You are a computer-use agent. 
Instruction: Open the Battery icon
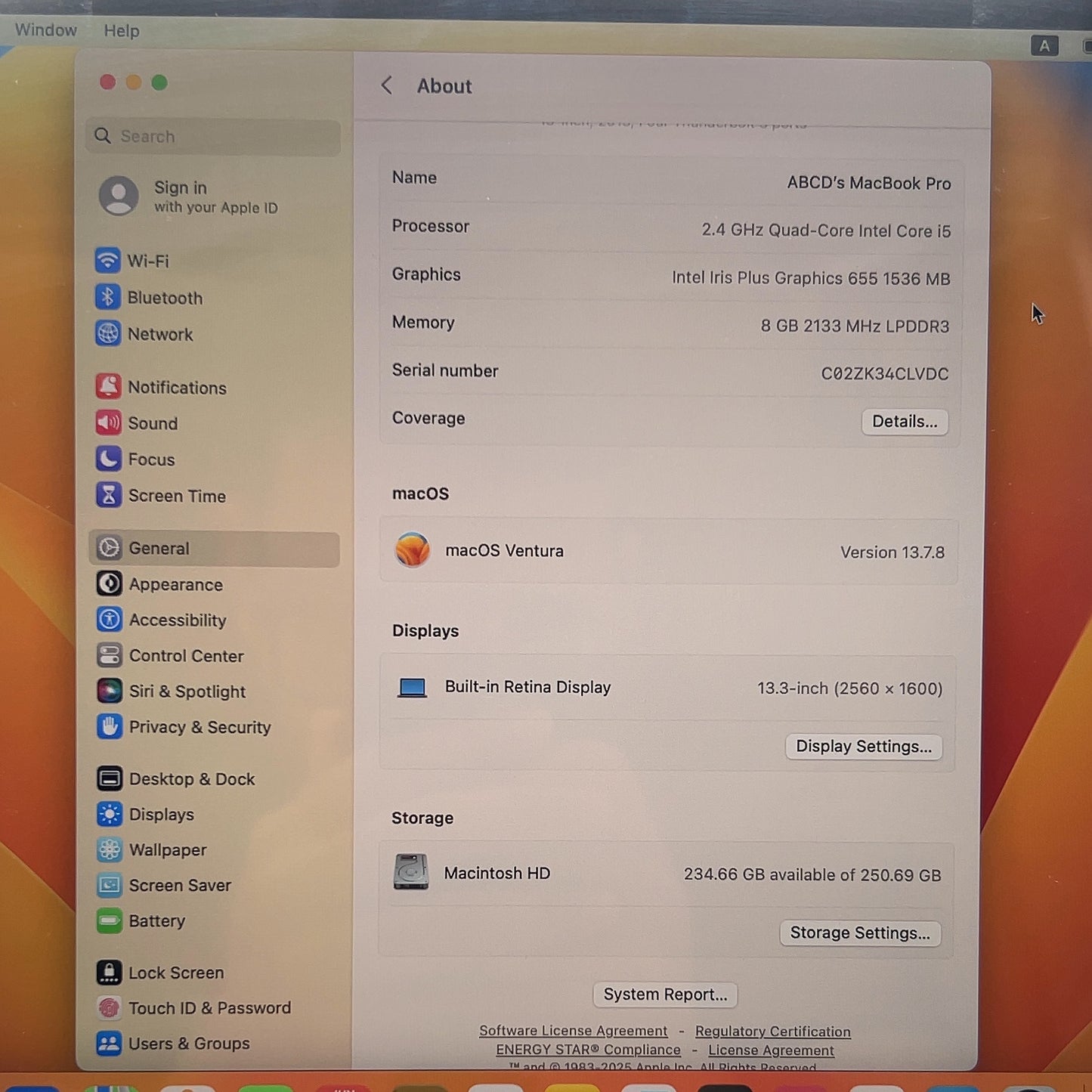tap(110, 920)
